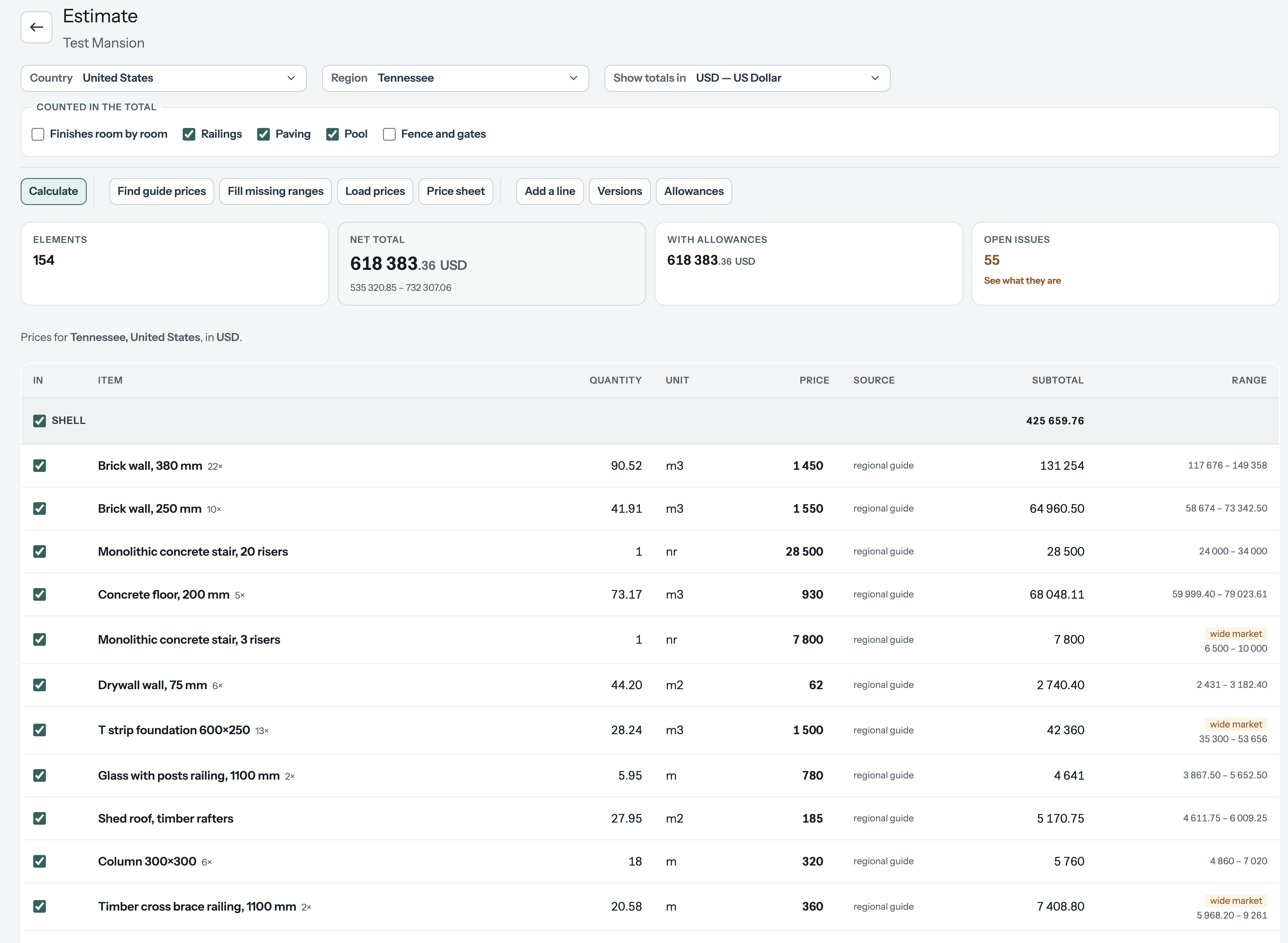The width and height of the screenshot is (1288, 943).
Task: Uncheck the Paving checkbox
Action: tap(263, 134)
